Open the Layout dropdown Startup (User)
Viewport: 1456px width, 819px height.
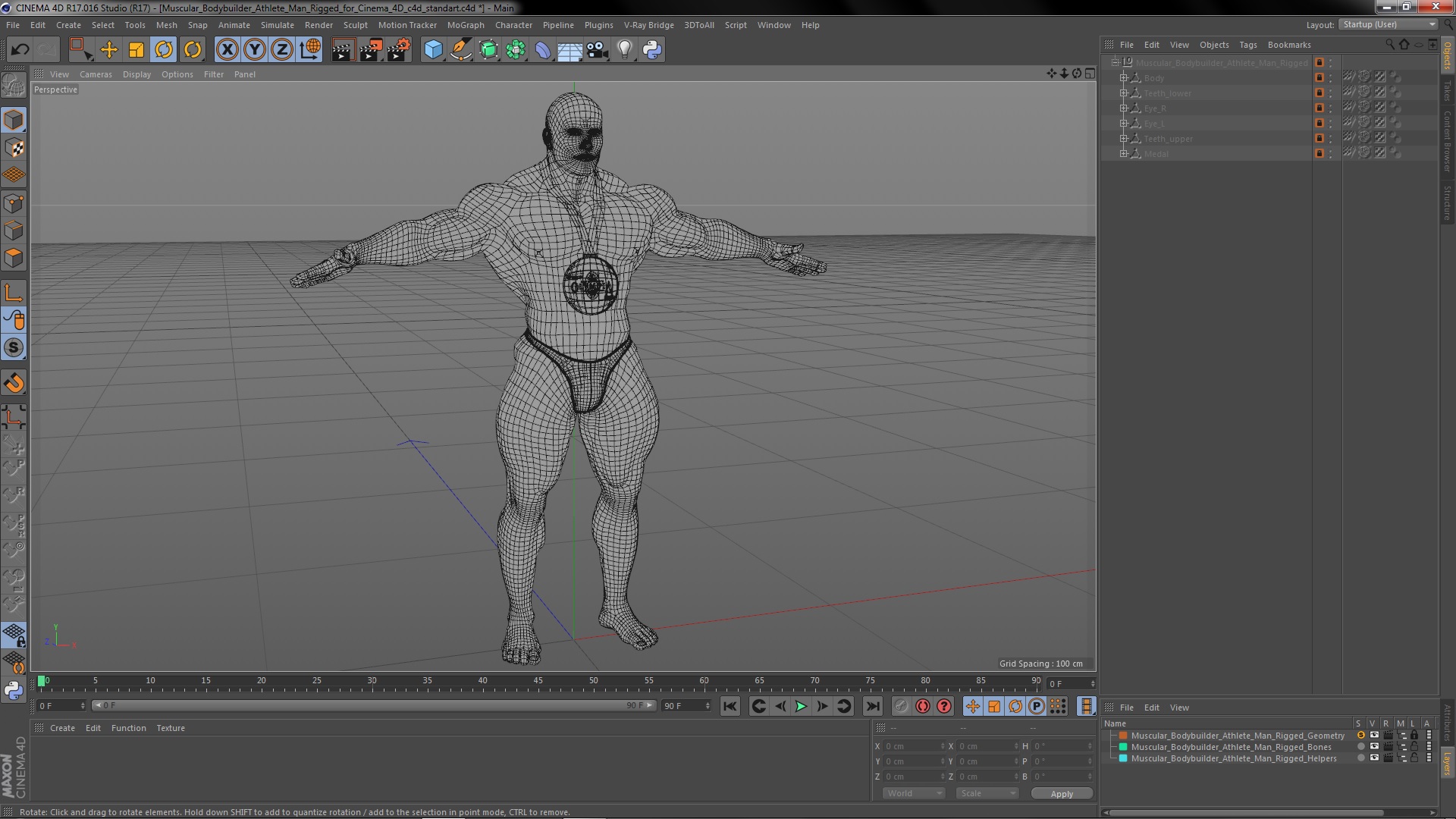pyautogui.click(x=1388, y=24)
